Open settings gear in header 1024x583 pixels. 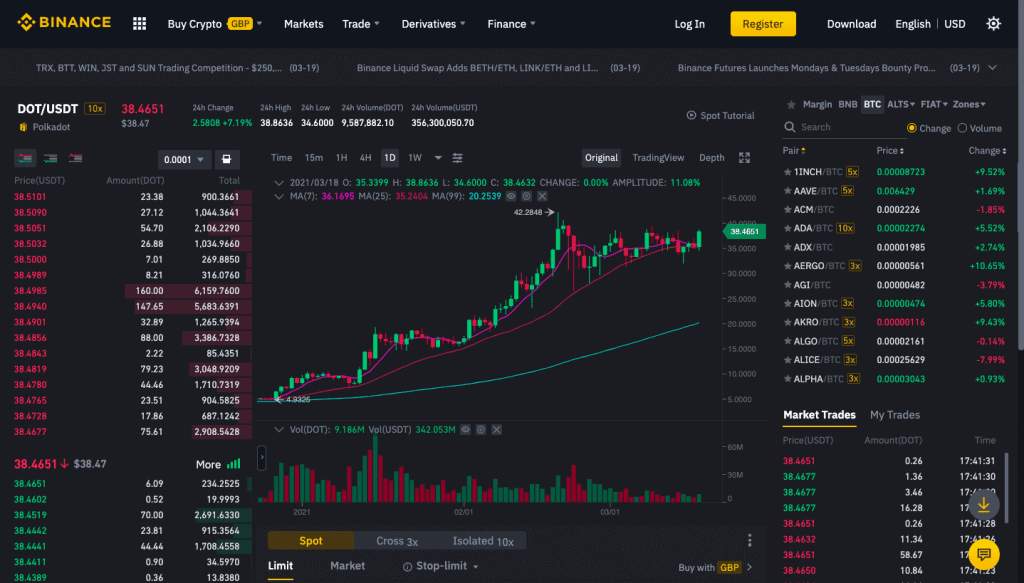993,24
